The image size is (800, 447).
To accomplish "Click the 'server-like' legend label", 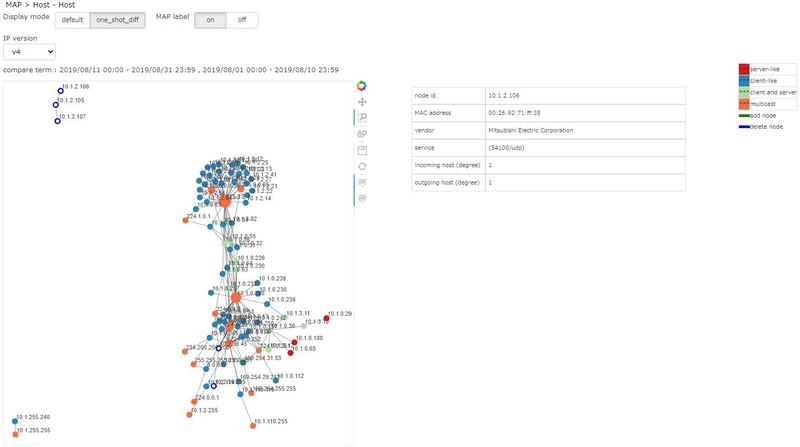I will coord(765,69).
